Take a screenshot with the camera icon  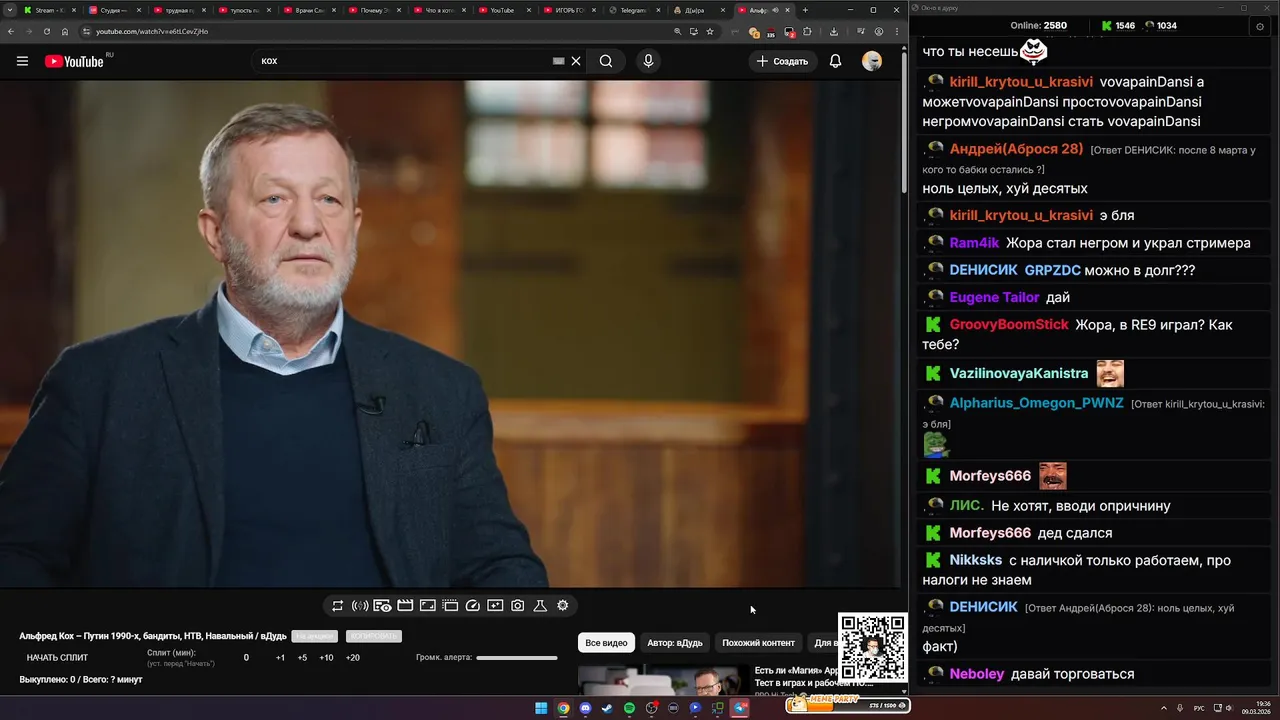pos(518,605)
